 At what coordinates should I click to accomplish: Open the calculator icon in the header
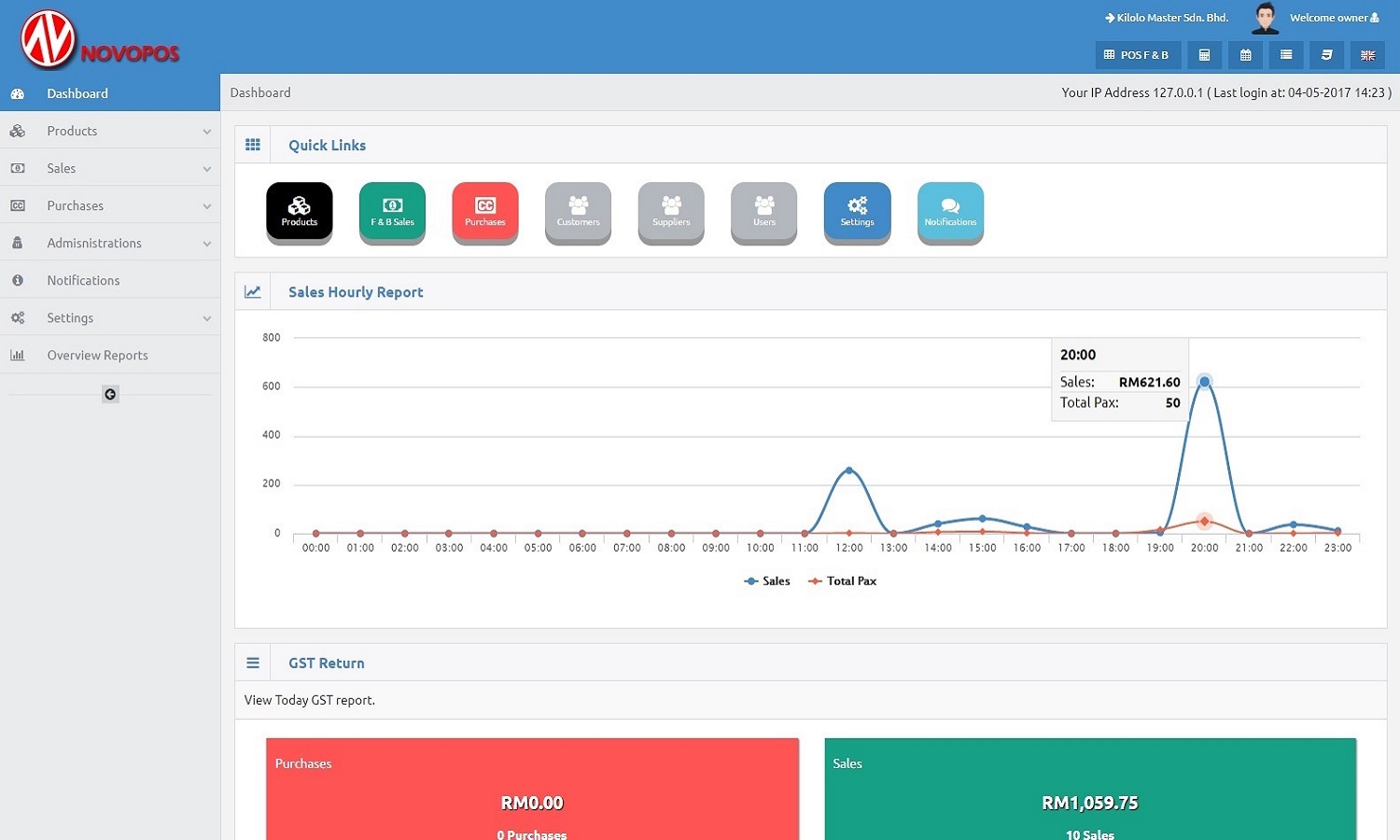point(1204,55)
